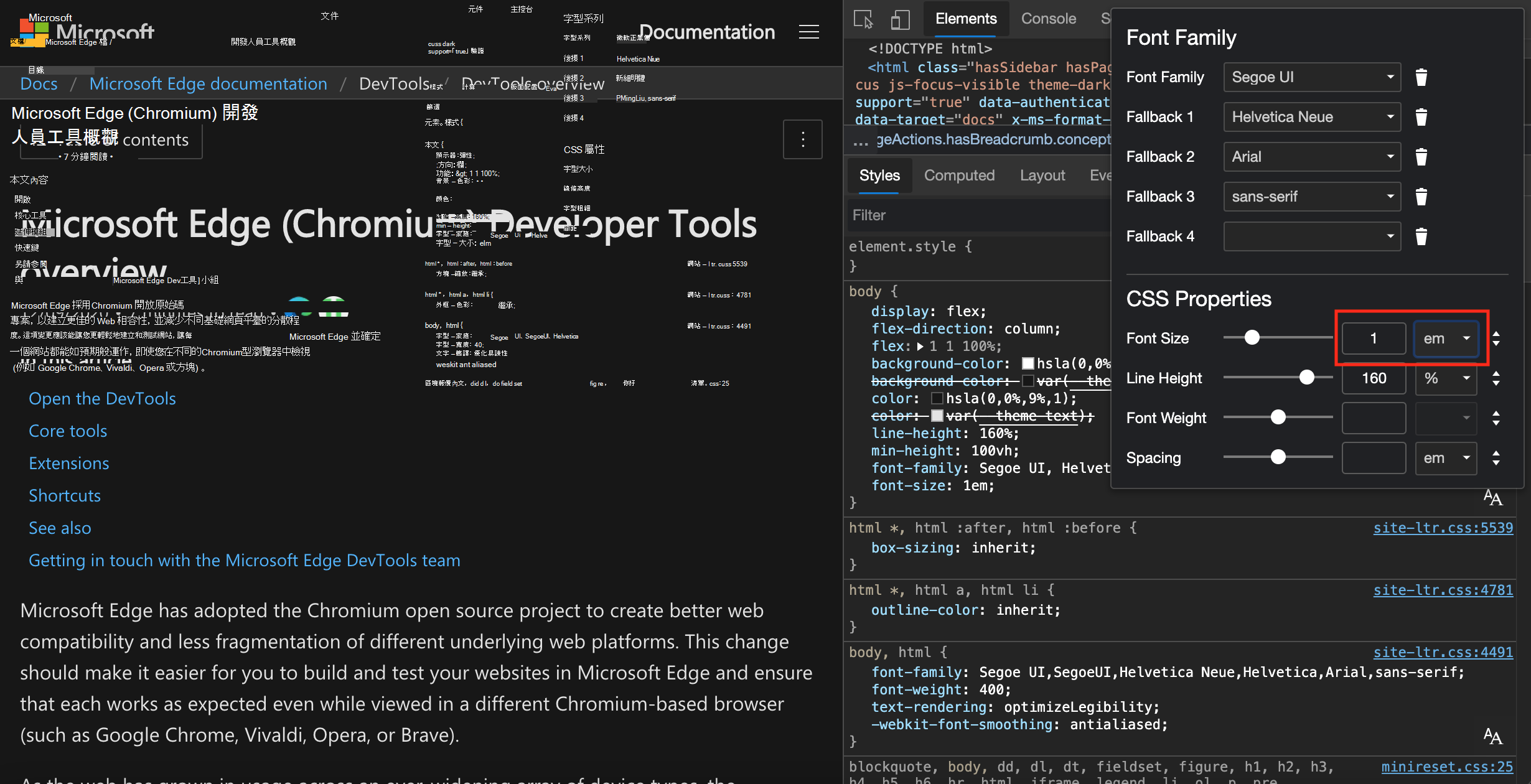Viewport: 1531px width, 784px height.
Task: Click the Open the DevTools link
Action: [x=102, y=397]
